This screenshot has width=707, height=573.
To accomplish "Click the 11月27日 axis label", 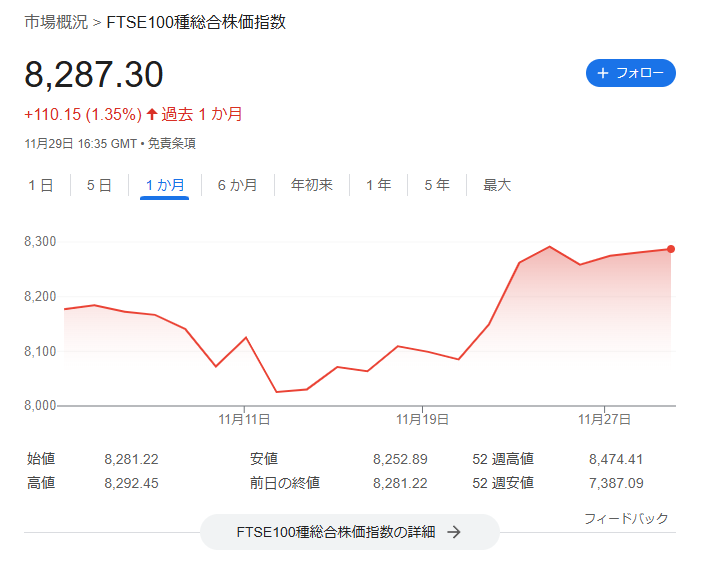I will click(x=604, y=420).
